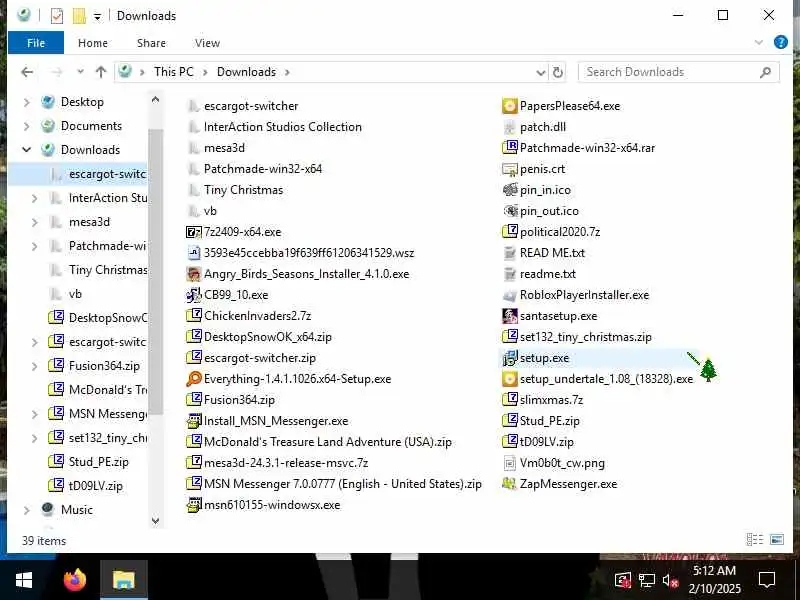800x600 pixels.
Task: Select the pin_in.ico icon
Action: (509, 190)
